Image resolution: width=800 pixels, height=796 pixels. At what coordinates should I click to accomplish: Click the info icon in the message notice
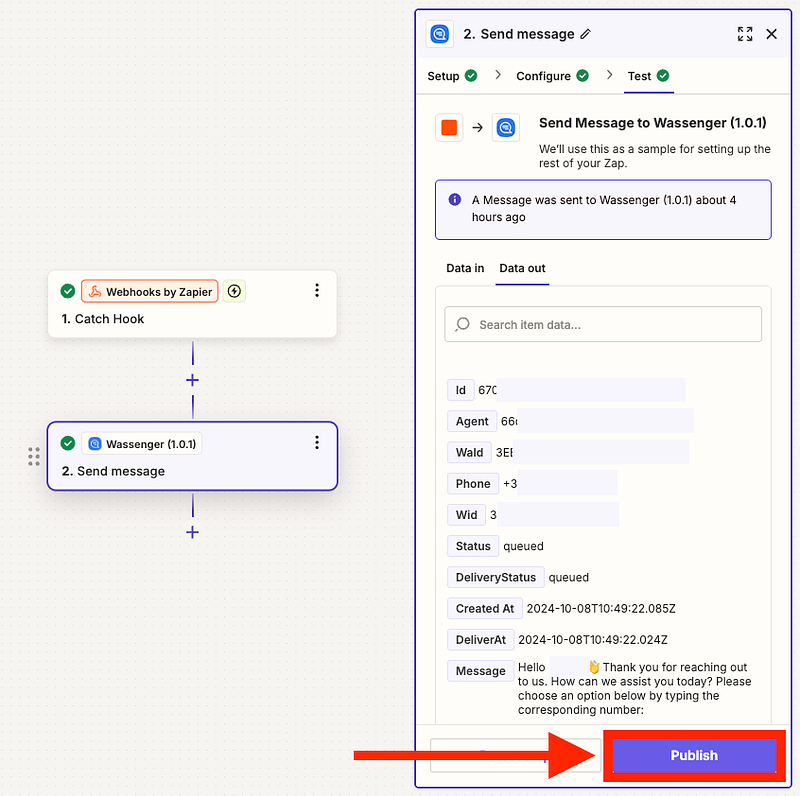coord(455,200)
